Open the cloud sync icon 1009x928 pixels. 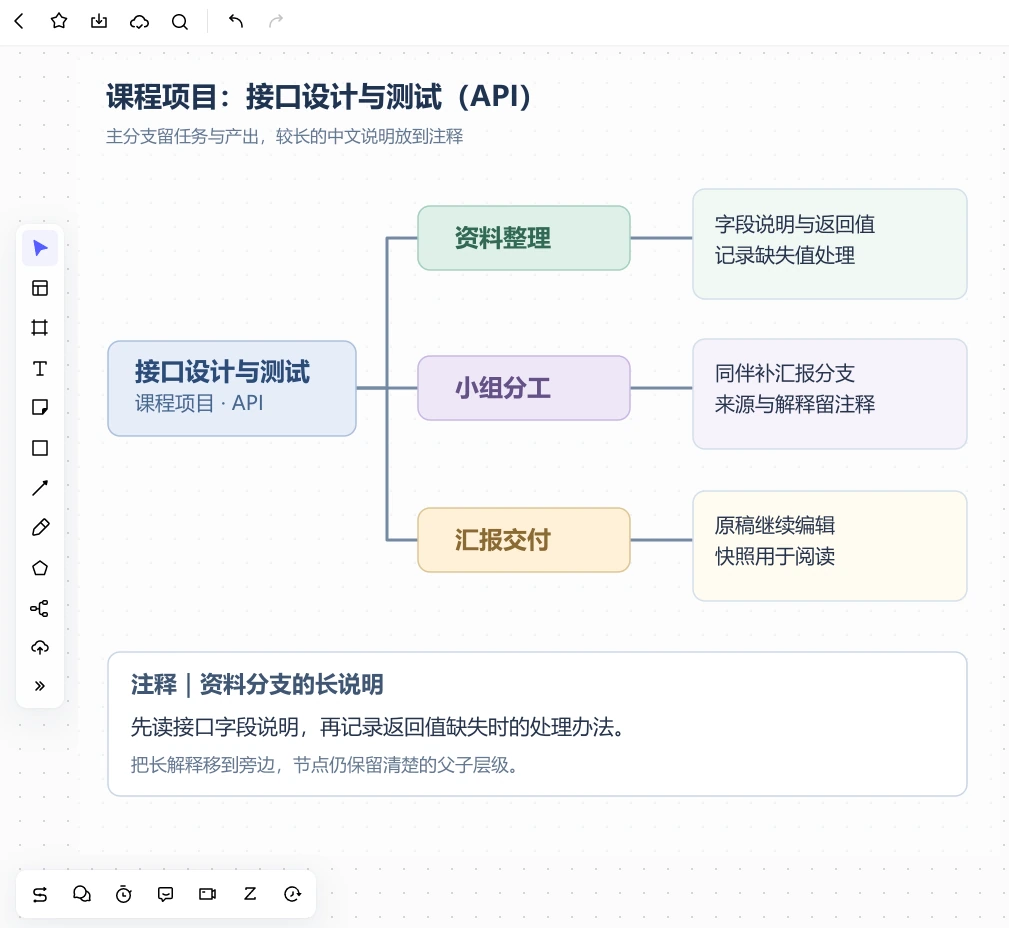coord(139,22)
